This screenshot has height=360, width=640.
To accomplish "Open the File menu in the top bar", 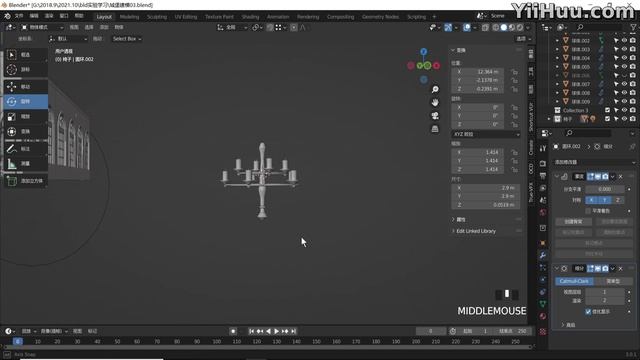I will click(x=19, y=16).
